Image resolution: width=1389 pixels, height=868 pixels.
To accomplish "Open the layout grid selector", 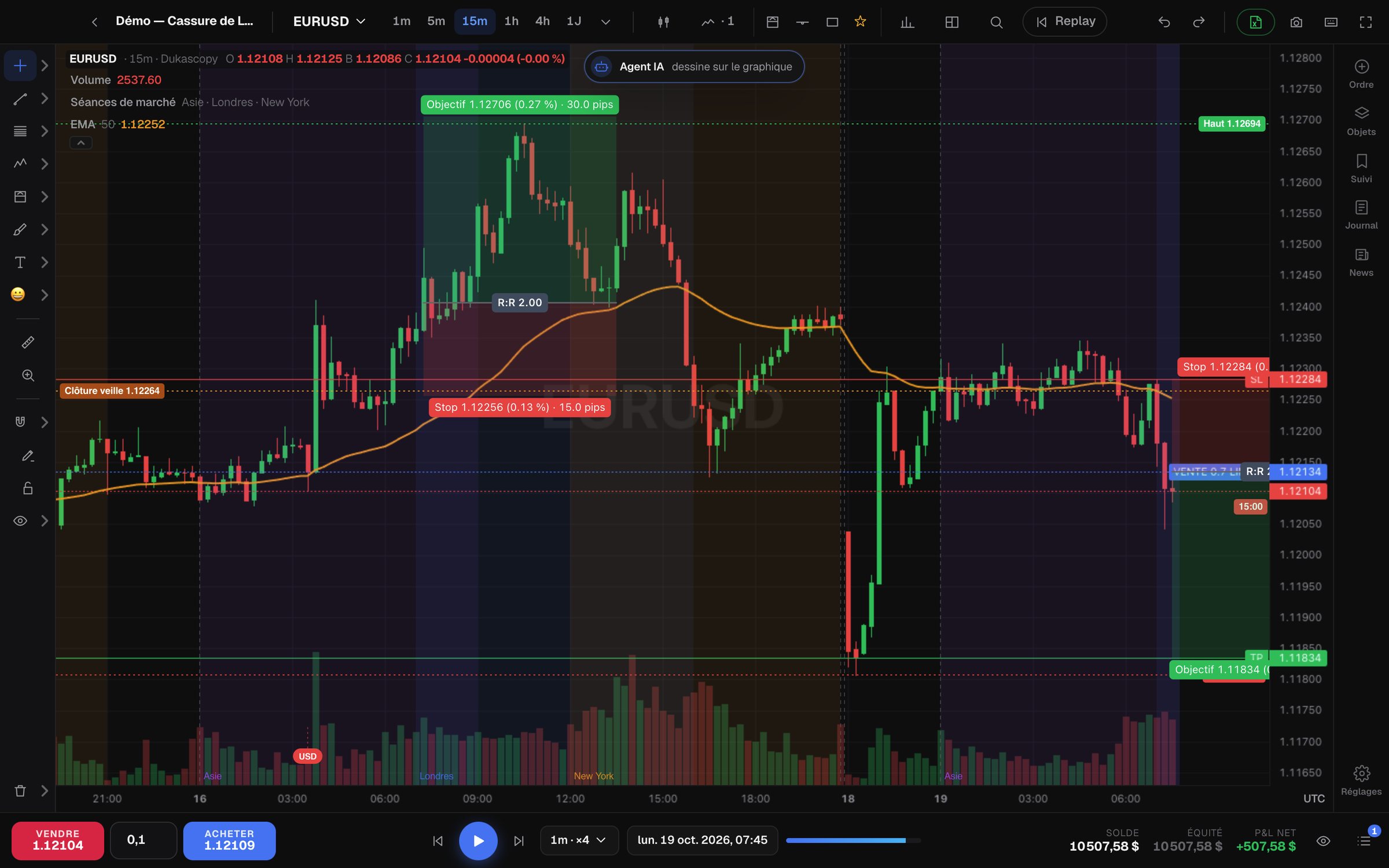I will 952,22.
